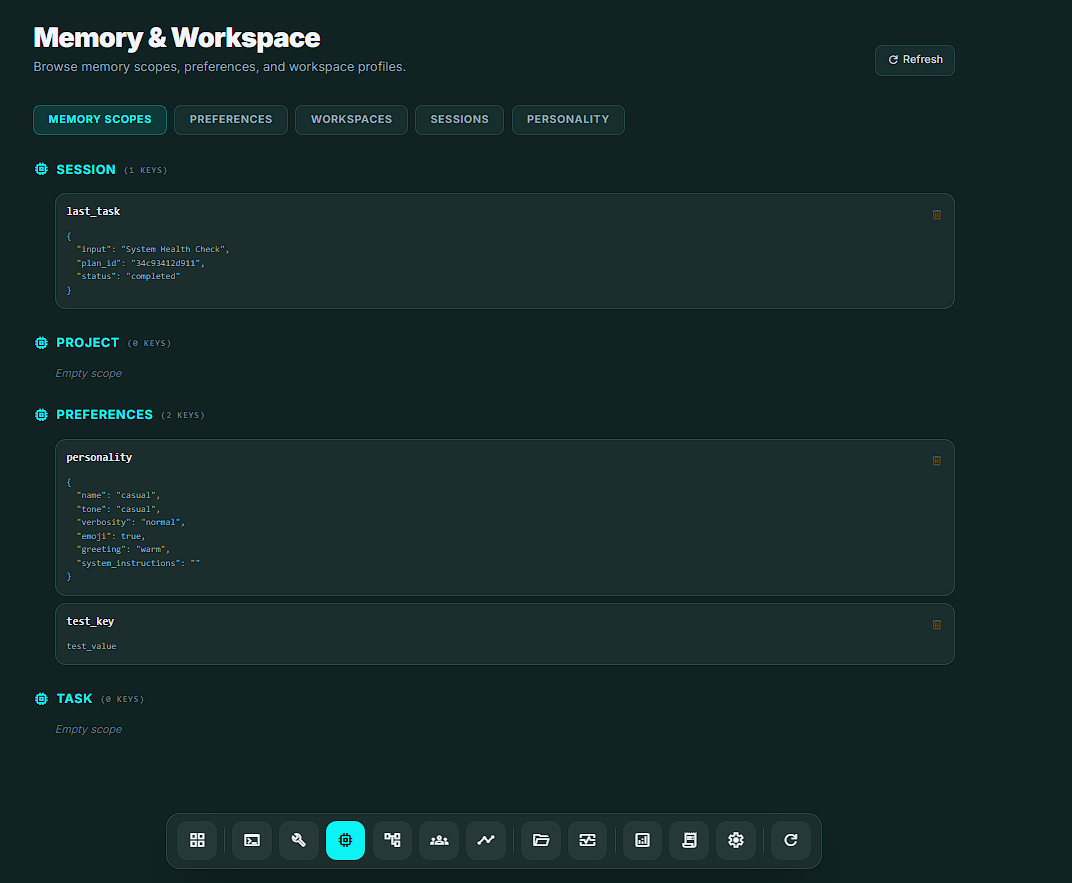Switch to the Preferences tab
The height and width of the screenshot is (883, 1072).
pyautogui.click(x=231, y=119)
